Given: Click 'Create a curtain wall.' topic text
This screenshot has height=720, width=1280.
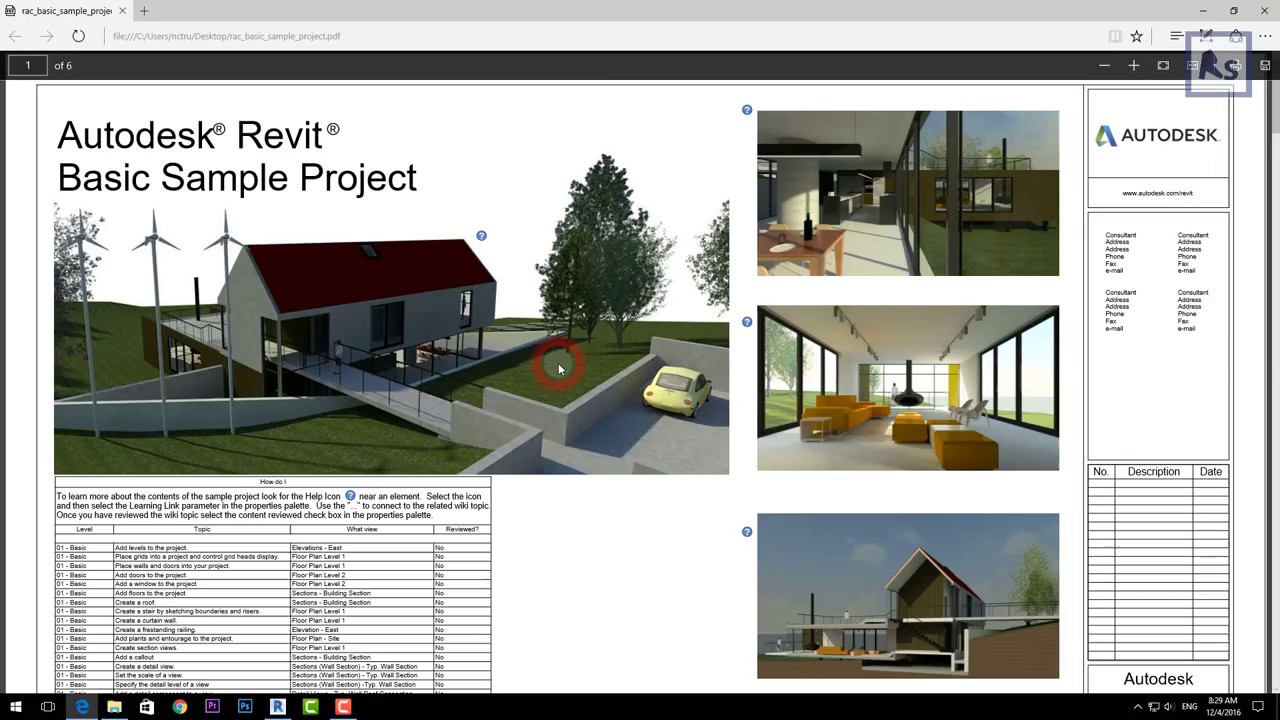Looking at the screenshot, I should [146, 621].
